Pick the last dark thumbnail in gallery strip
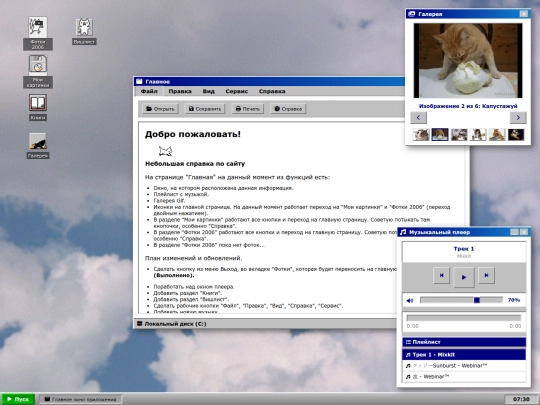Screen dimensions: 540x405 (516, 134)
